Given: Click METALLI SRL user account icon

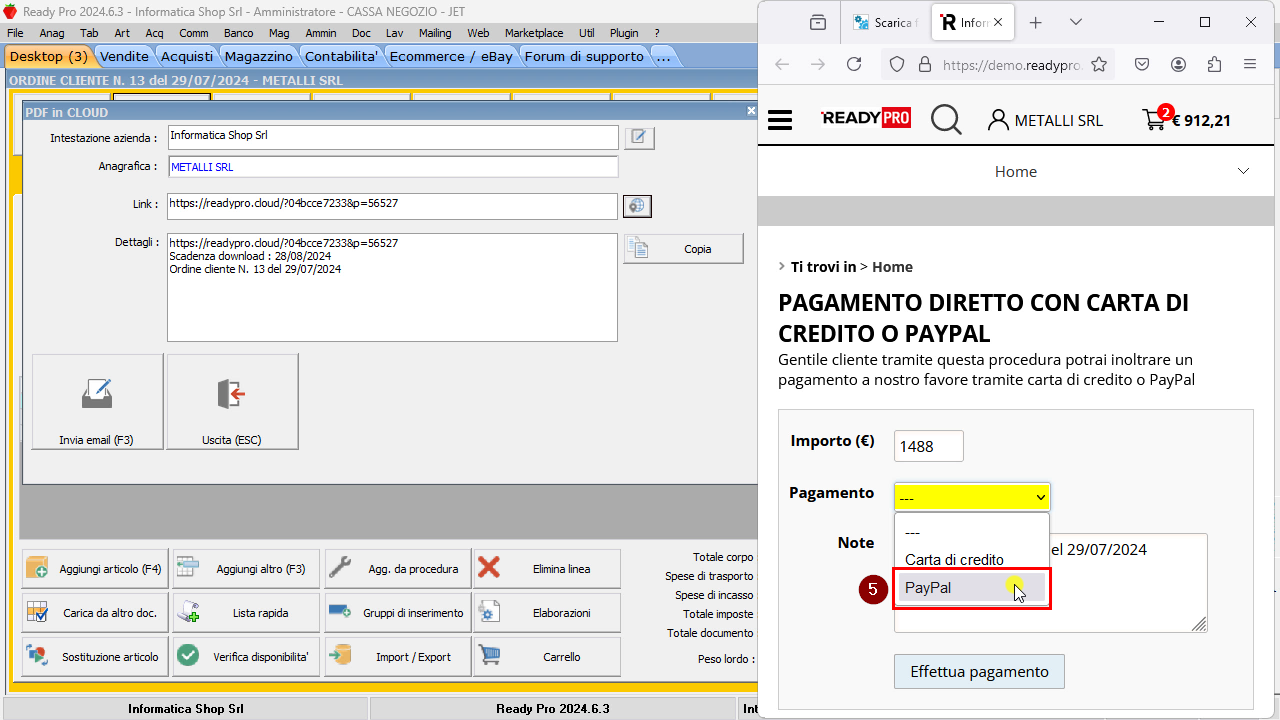Looking at the screenshot, I should point(998,120).
